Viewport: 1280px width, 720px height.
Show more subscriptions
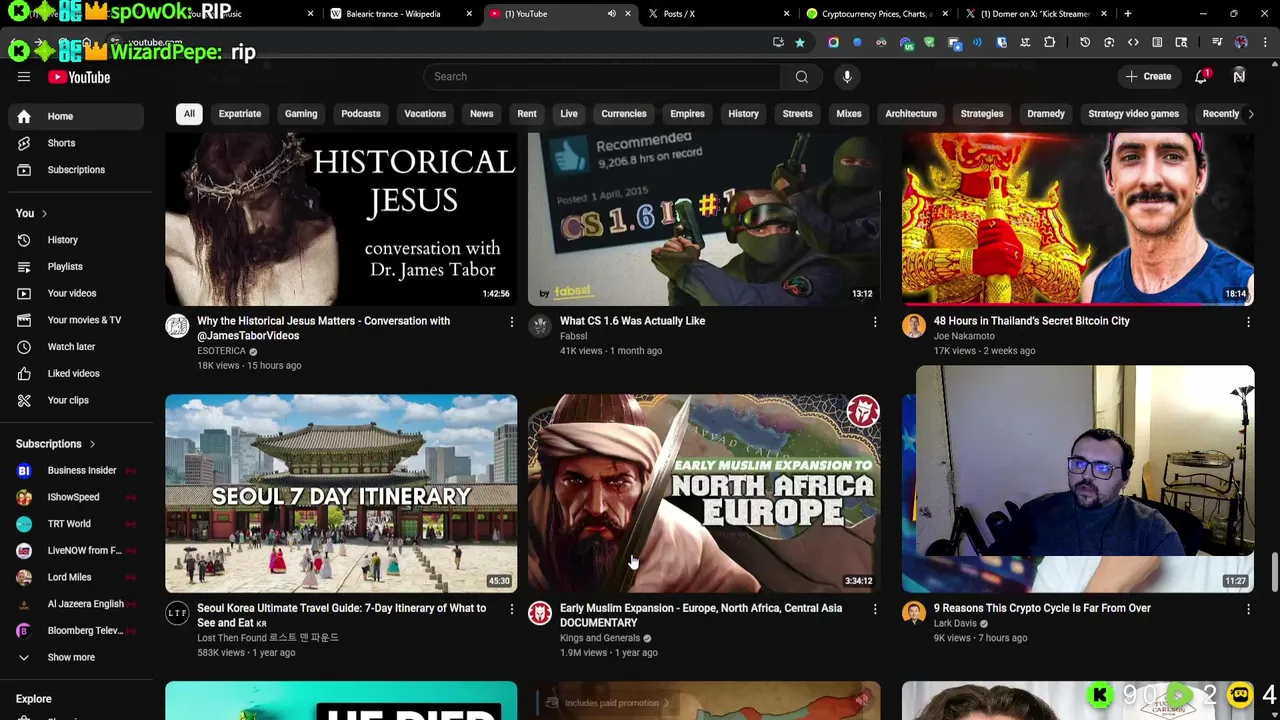pyautogui.click(x=76, y=657)
